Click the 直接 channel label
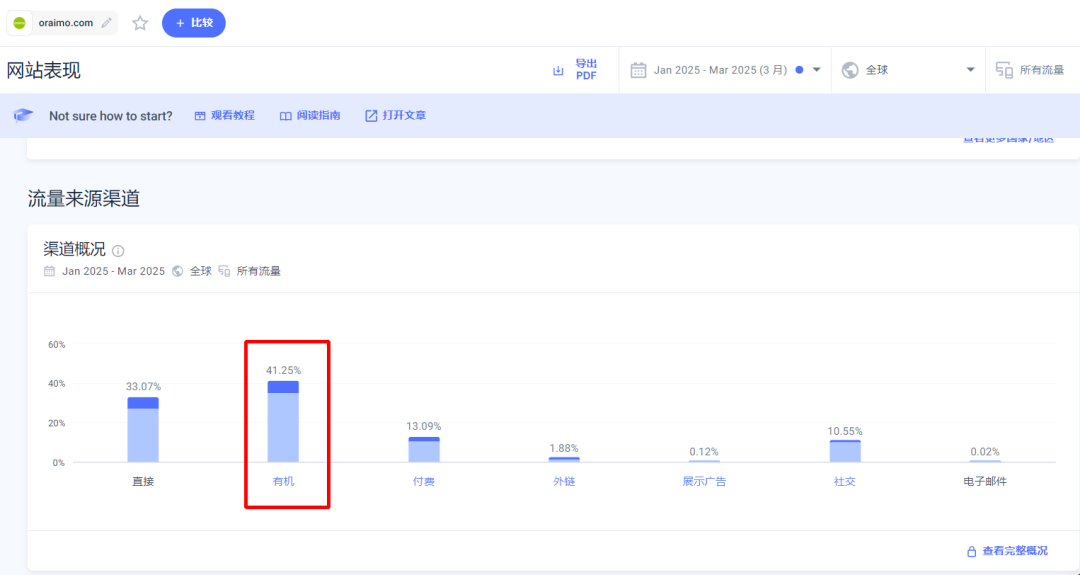Screen dimensions: 1080x575 pos(143,481)
